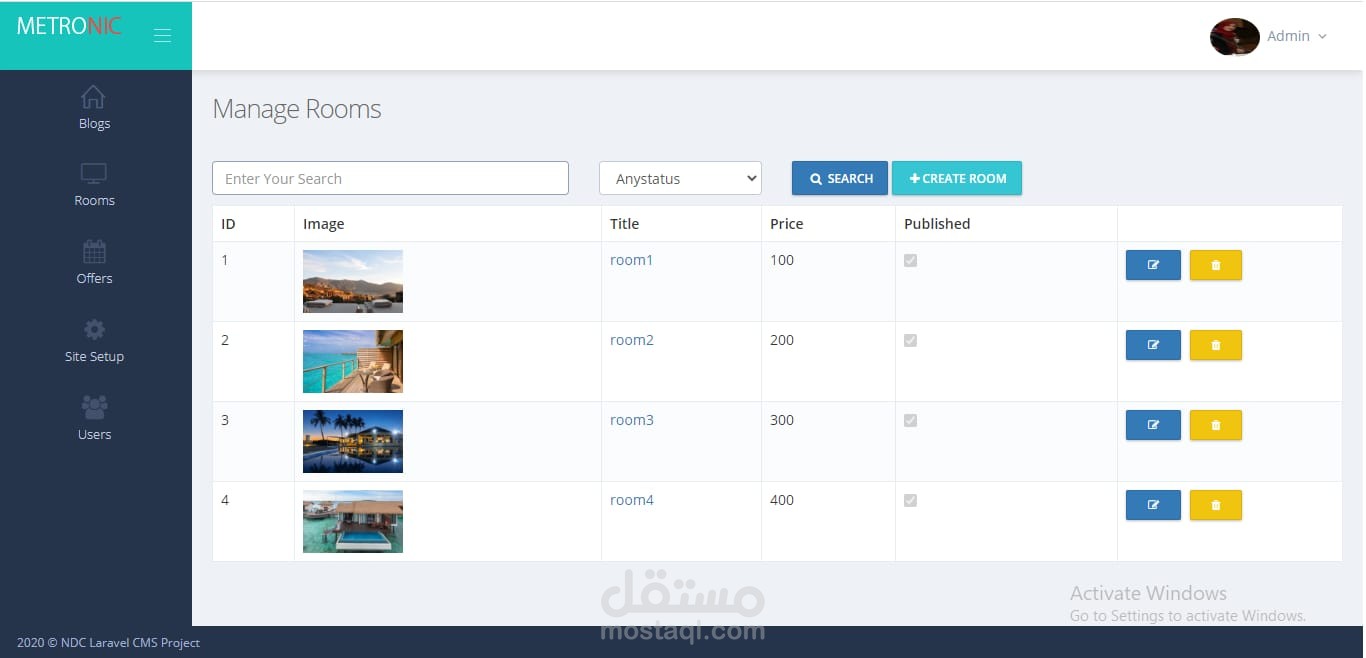Viewport: 1366px width, 658px height.
Task: Open the Anystatus dropdown
Action: (x=680, y=178)
